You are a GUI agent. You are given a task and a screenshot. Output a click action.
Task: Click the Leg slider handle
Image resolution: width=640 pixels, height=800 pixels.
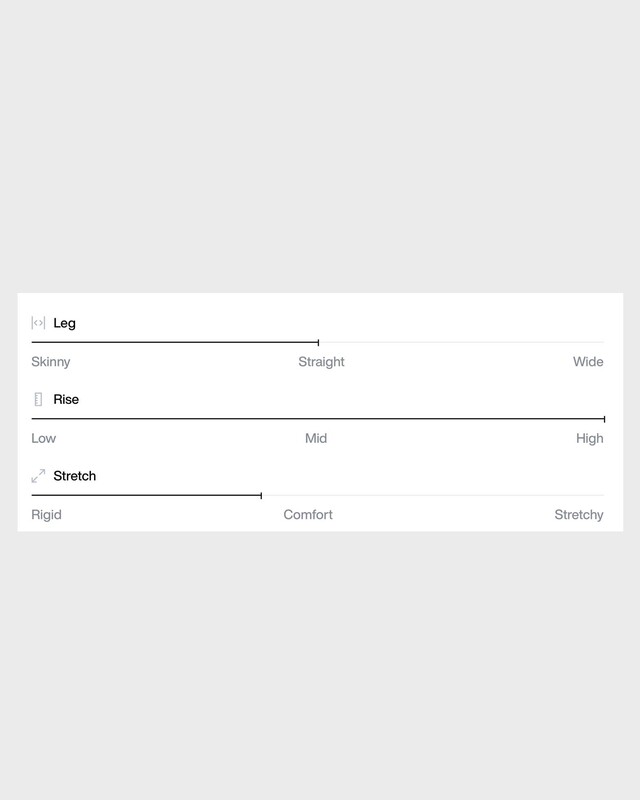[x=318, y=342]
